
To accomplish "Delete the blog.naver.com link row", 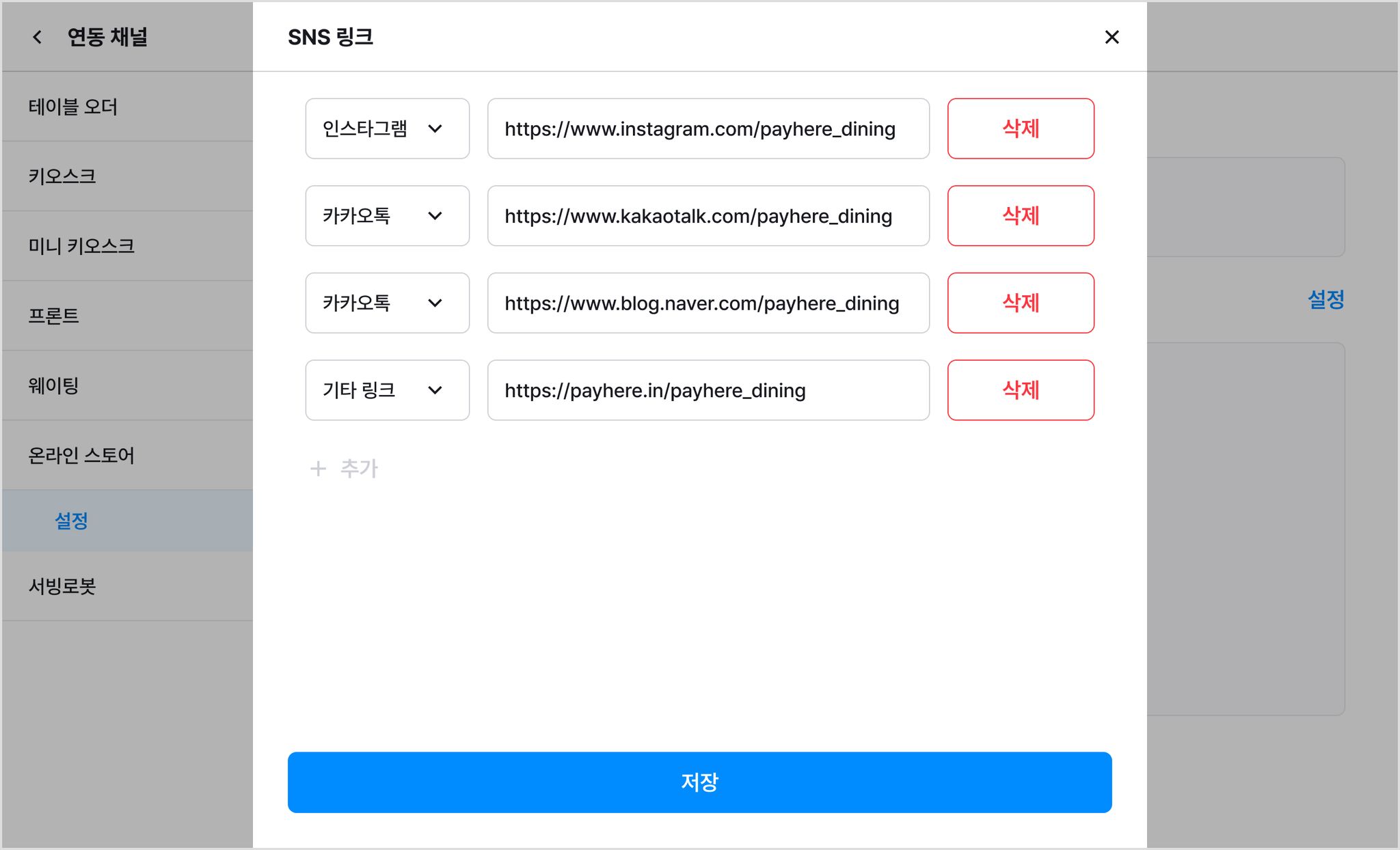I will click(x=1021, y=303).
